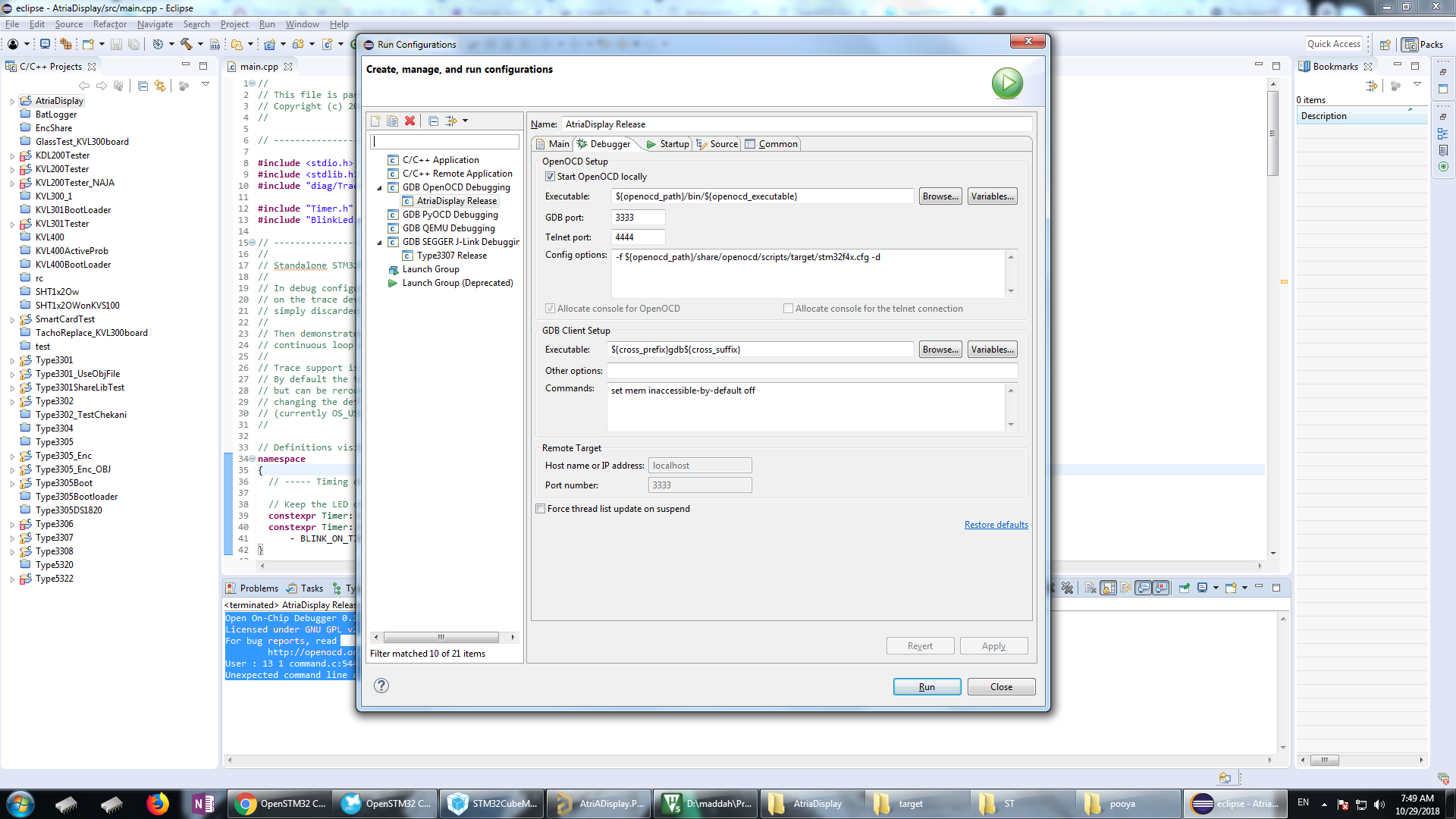Click the dialog help question mark icon
The height and width of the screenshot is (819, 1456).
click(381, 686)
